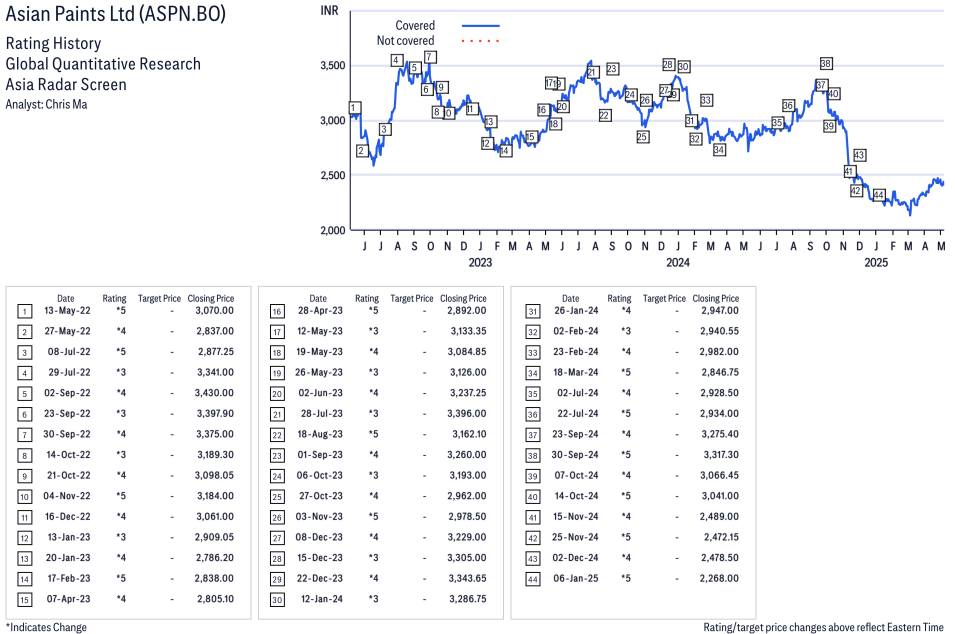Click the boxed number 44 in the table
Screen dimensions: 955x634
532,579
